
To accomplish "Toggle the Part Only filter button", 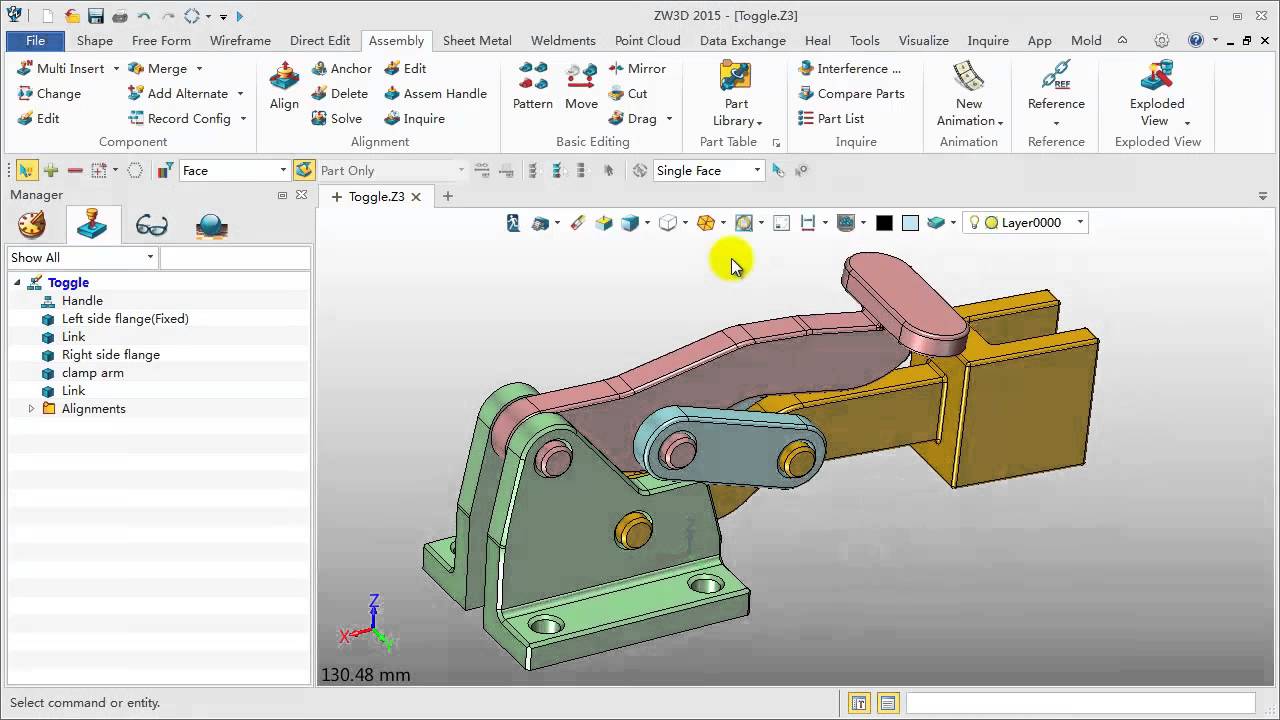I will coord(304,170).
